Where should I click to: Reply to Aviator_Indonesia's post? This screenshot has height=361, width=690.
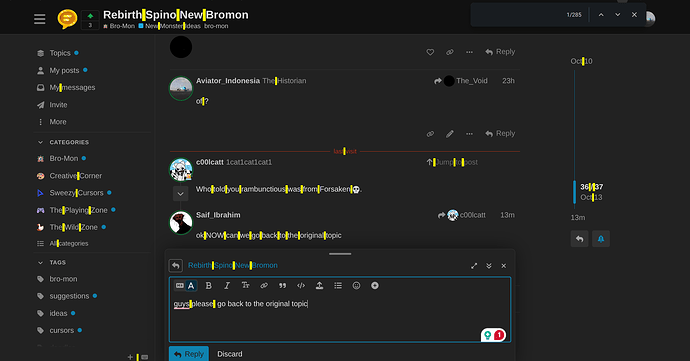pyautogui.click(x=500, y=133)
